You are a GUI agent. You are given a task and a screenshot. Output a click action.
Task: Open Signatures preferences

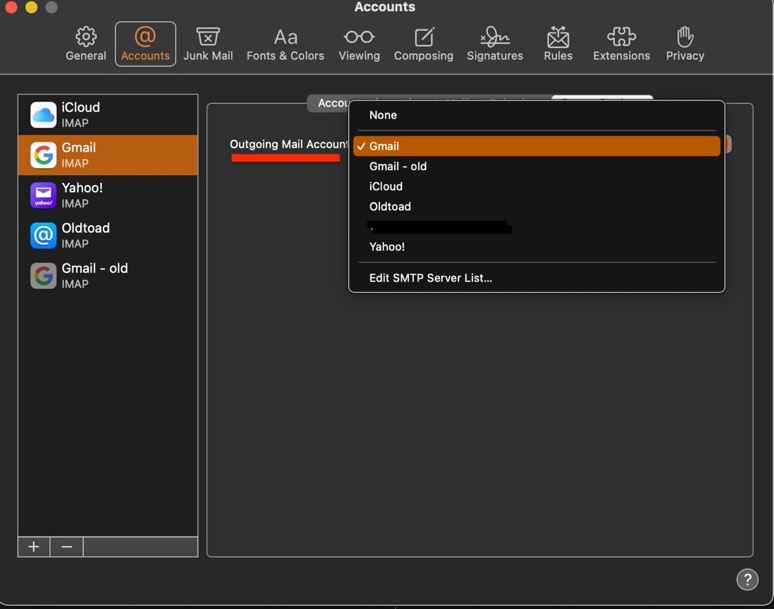pos(495,44)
